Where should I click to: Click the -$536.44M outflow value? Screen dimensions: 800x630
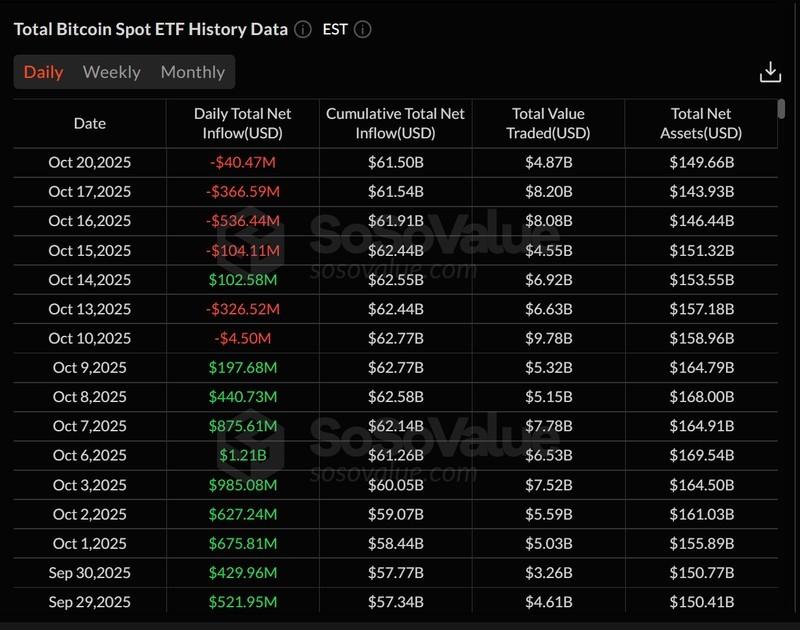[x=243, y=220]
